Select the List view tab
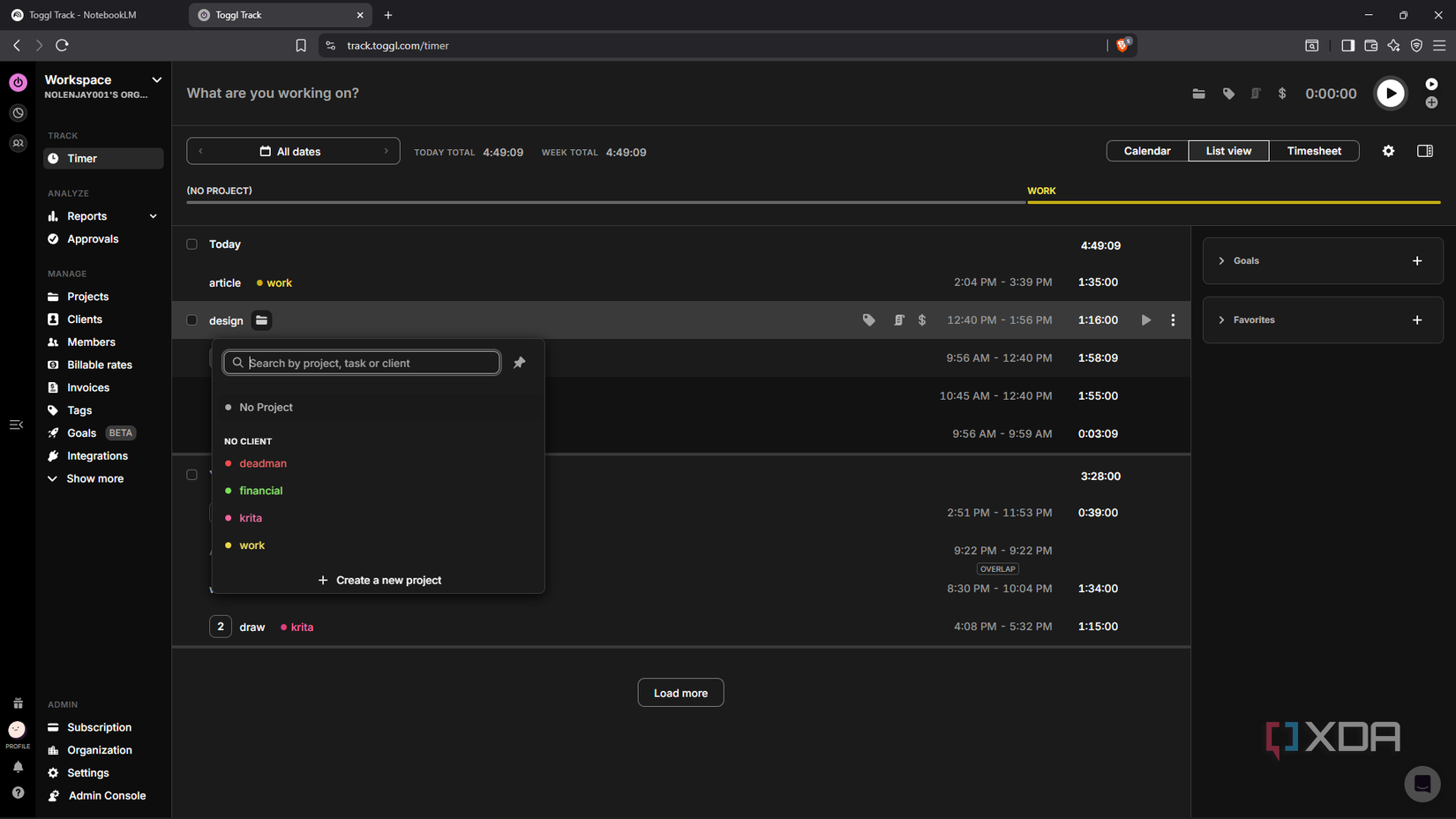 1228,151
